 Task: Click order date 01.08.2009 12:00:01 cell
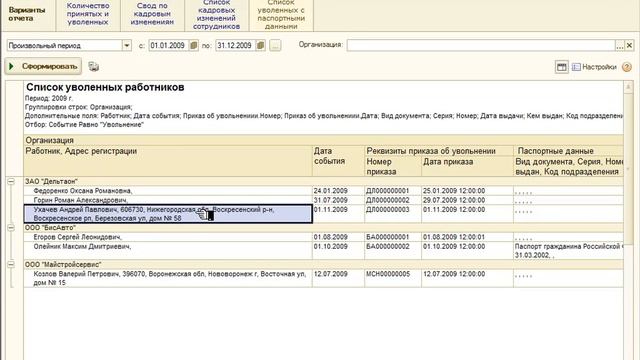(467, 237)
